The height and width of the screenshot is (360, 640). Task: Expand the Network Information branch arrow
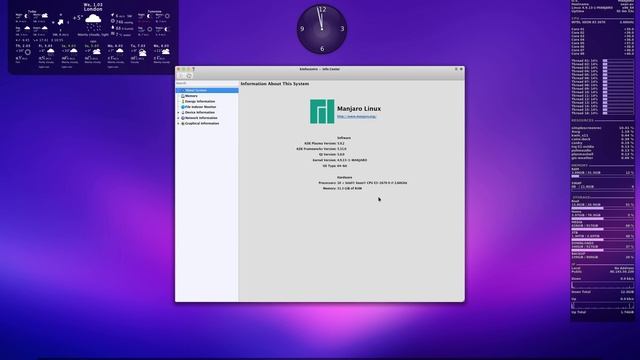pos(178,118)
